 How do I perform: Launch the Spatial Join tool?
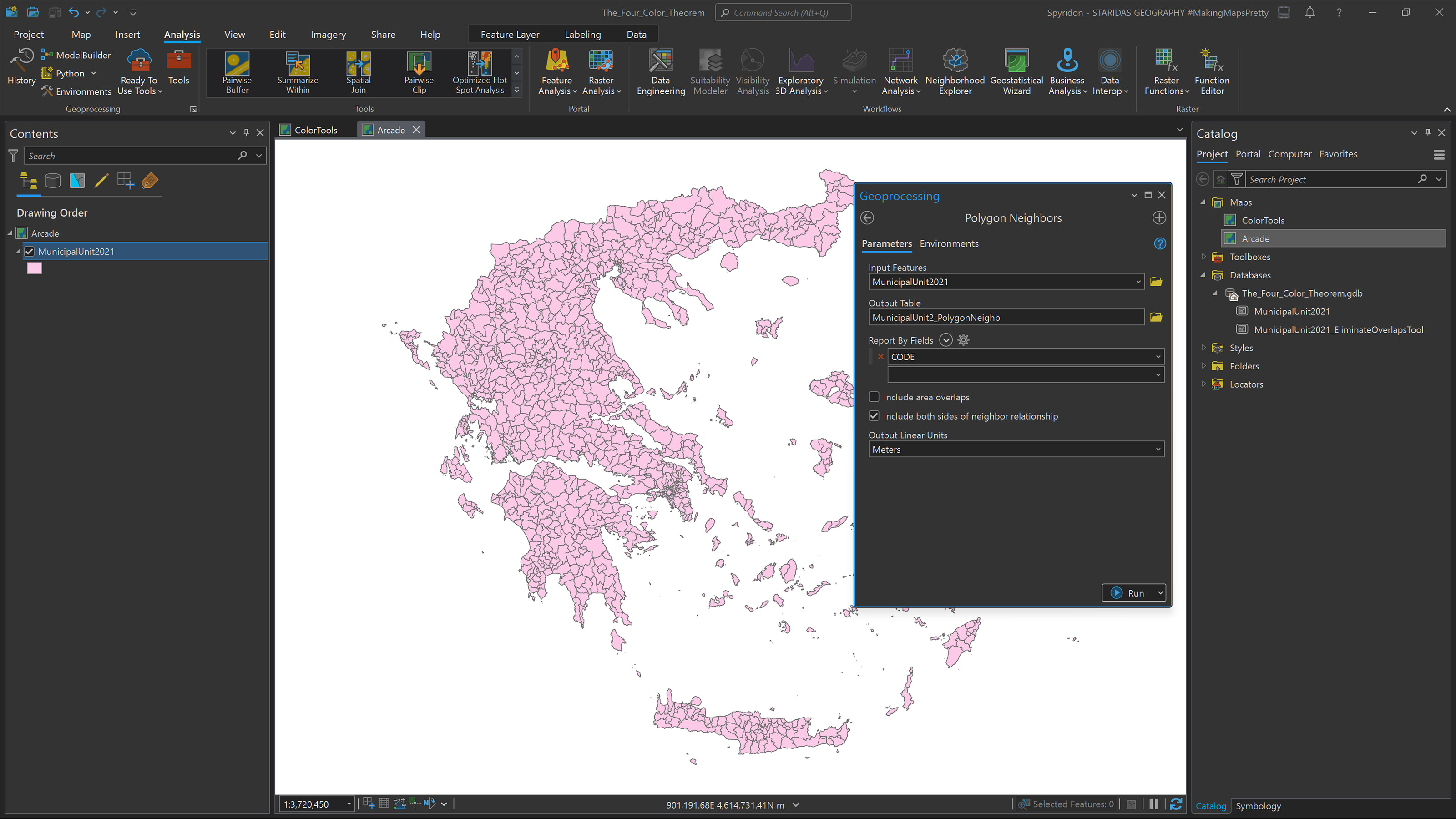pos(358,72)
